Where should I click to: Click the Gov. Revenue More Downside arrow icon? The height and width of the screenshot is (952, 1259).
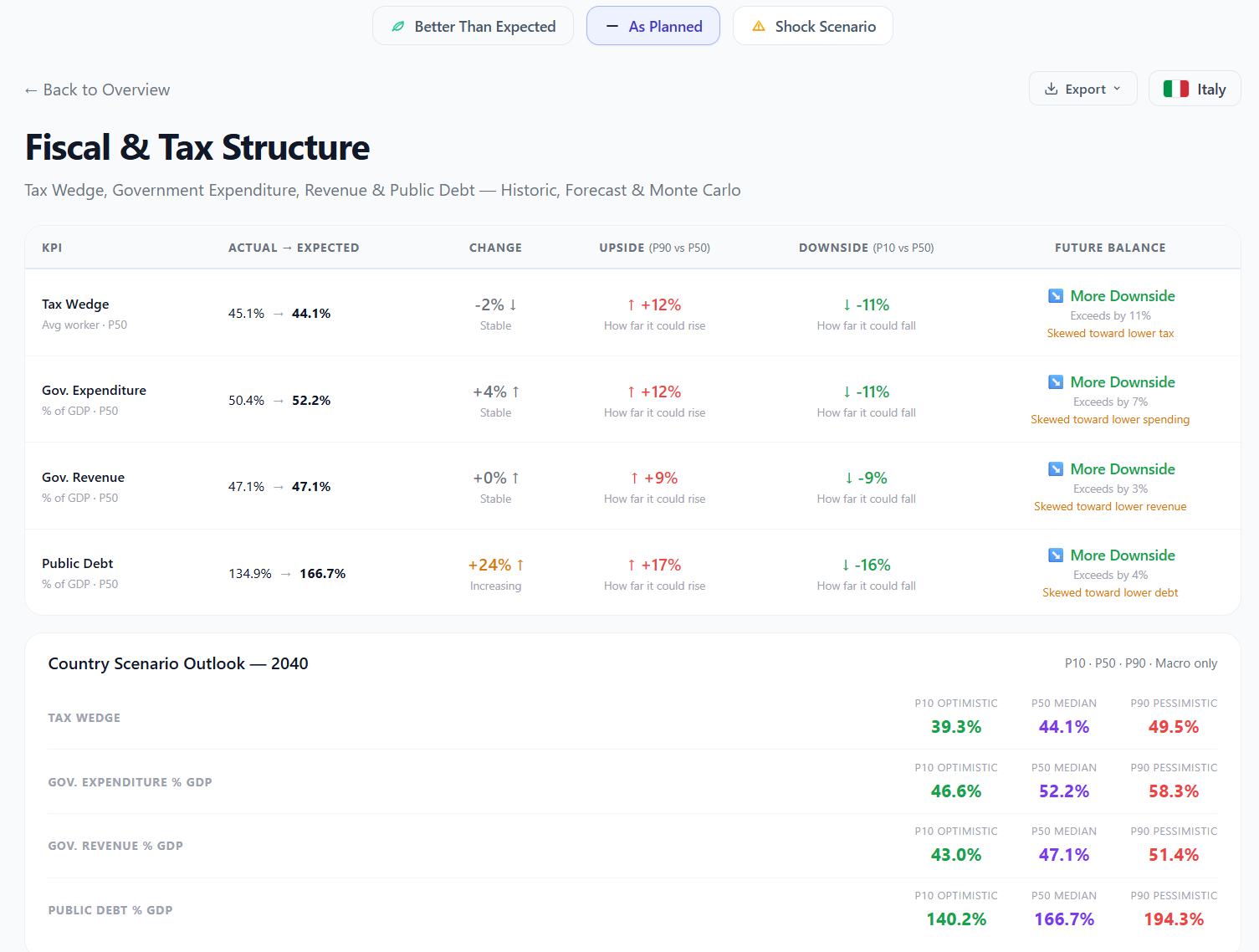pos(1056,469)
